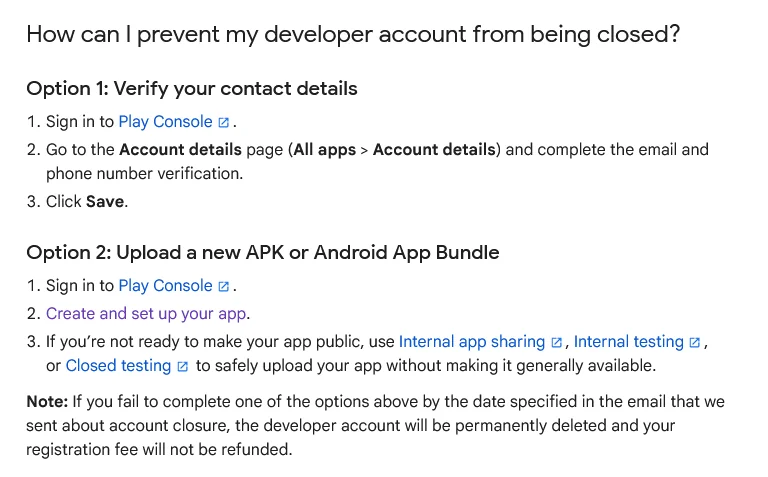768x477 pixels.
Task: Open the external link icon beside Play Console under Option 1
Action: tap(224, 123)
